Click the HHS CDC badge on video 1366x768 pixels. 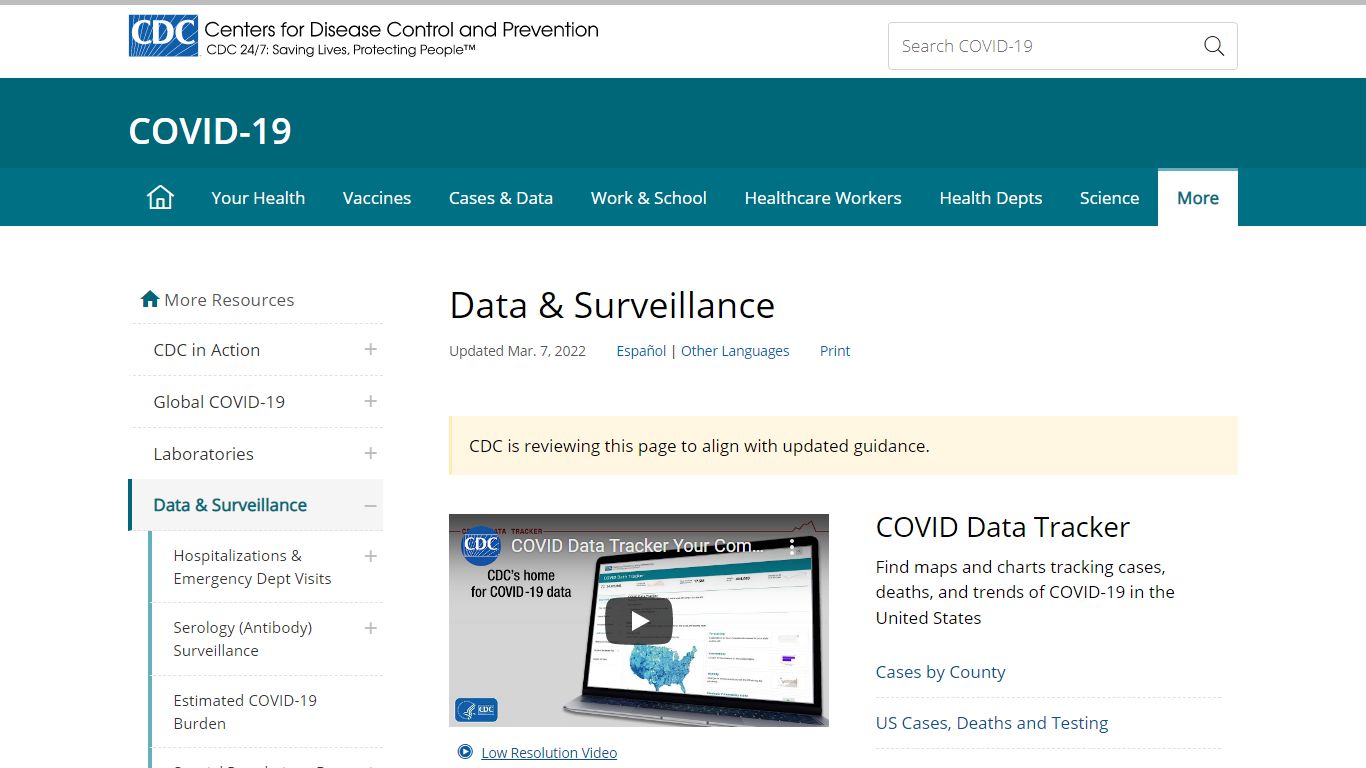pos(476,710)
